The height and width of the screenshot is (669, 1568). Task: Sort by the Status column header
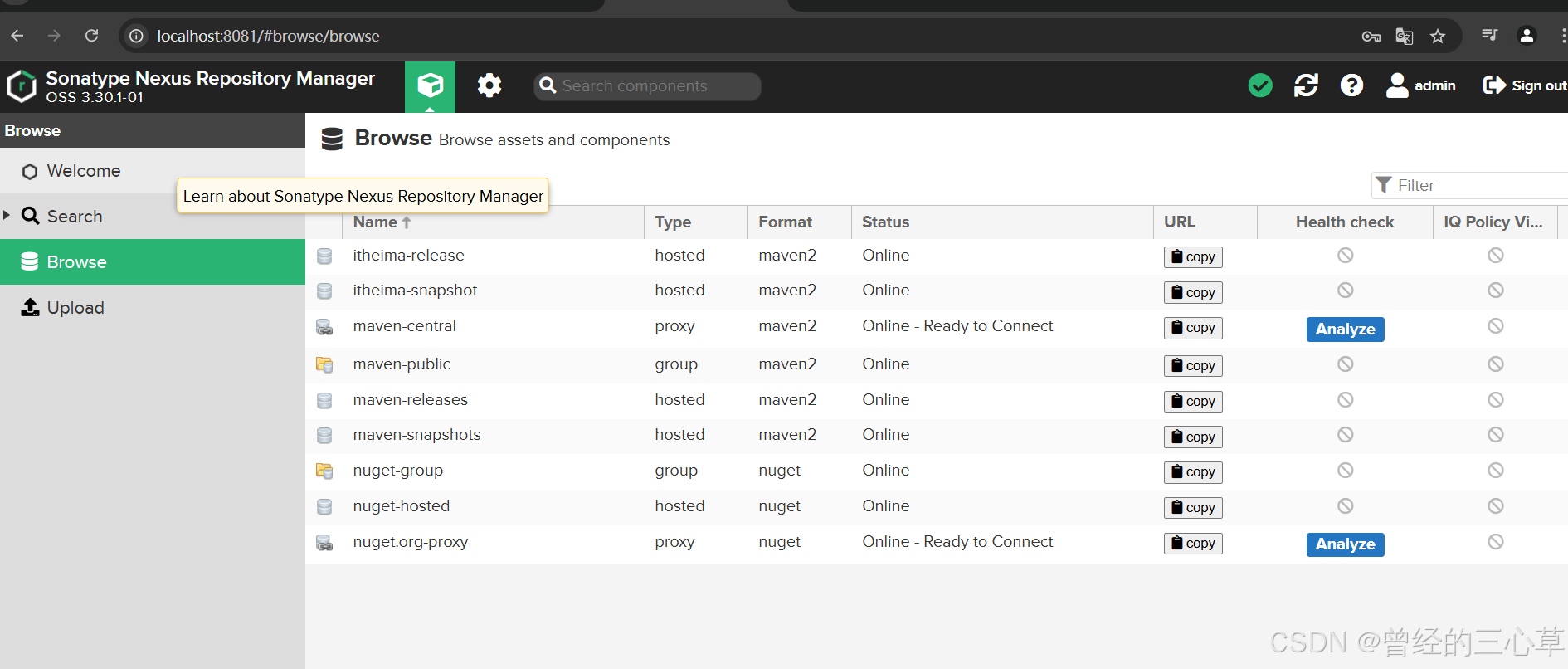point(1002,222)
